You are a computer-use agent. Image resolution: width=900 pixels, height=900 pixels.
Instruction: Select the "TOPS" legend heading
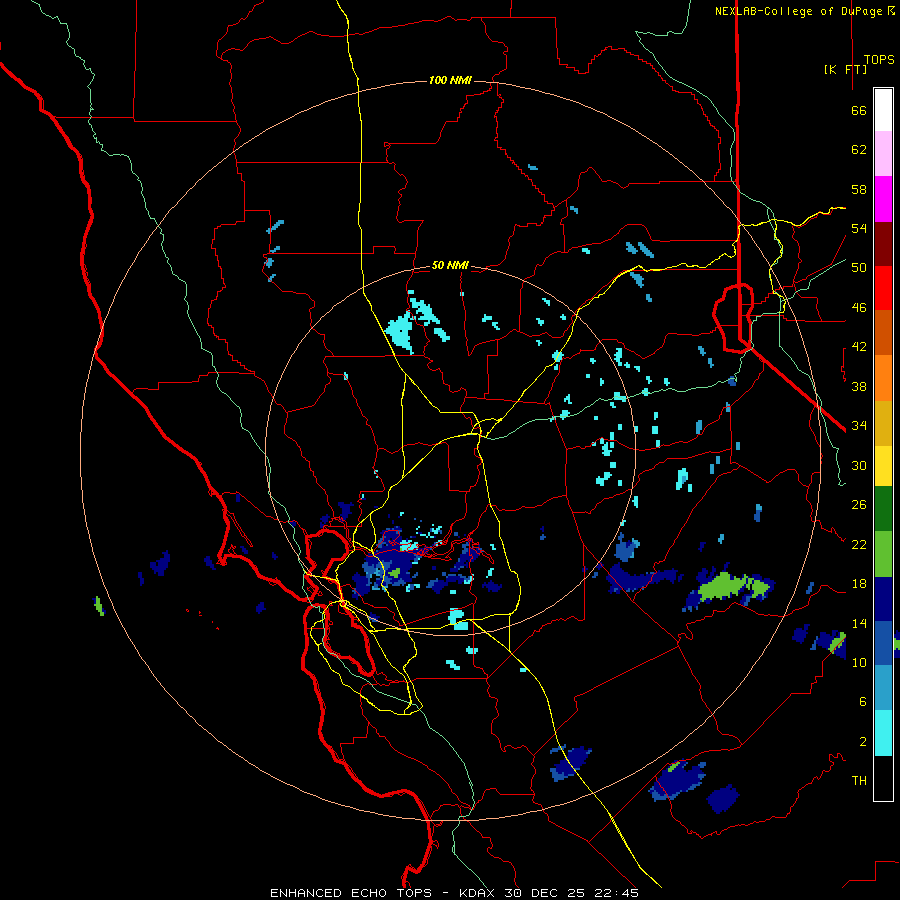point(879,60)
